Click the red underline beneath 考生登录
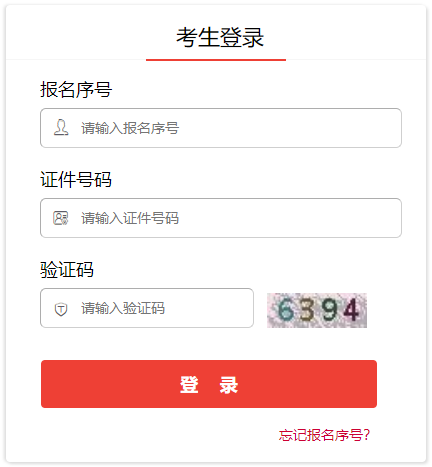This screenshot has width=432, height=467. pyautogui.click(x=216, y=60)
